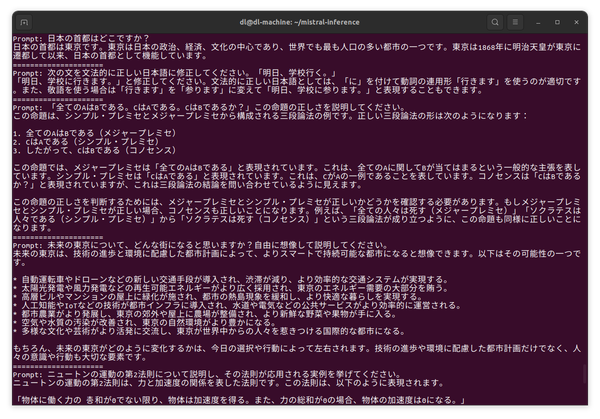The height and width of the screenshot is (419, 600).
Task: Click the window title dl@dl-machine: ~/mistral-inference
Action: (300, 22)
